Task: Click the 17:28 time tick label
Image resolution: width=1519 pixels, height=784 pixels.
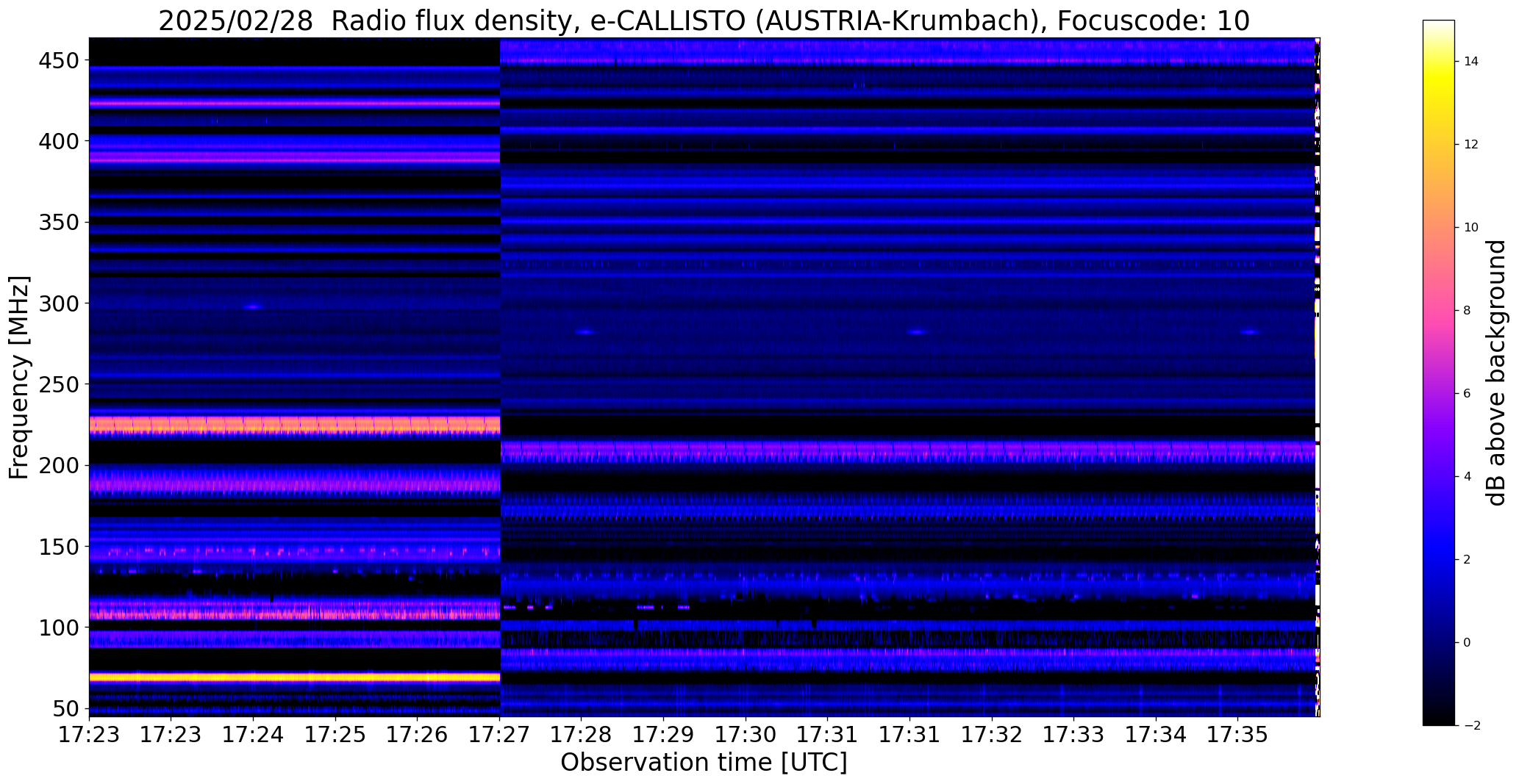Action: (x=582, y=735)
